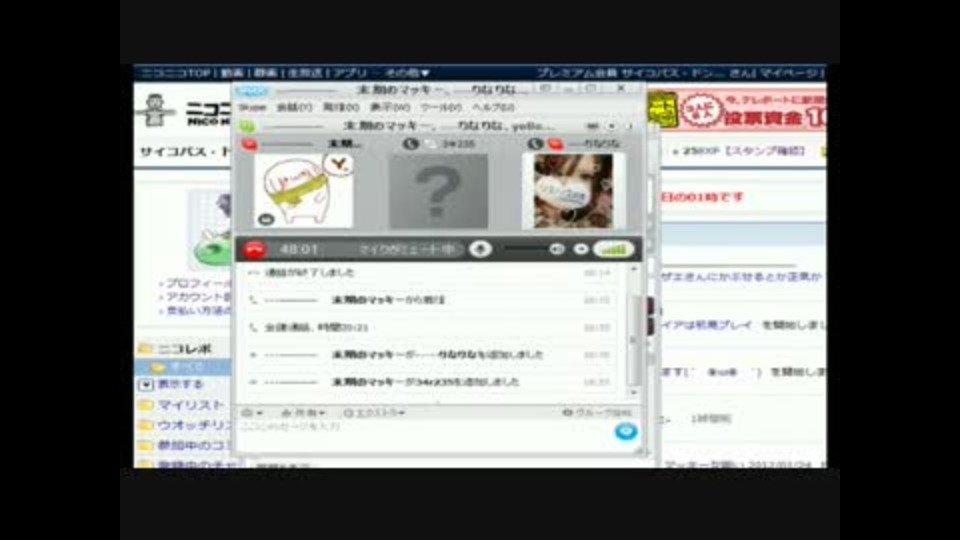This screenshot has height=540, width=960.
Task: Open the 発信 (Call) menu
Action: [x=341, y=107]
